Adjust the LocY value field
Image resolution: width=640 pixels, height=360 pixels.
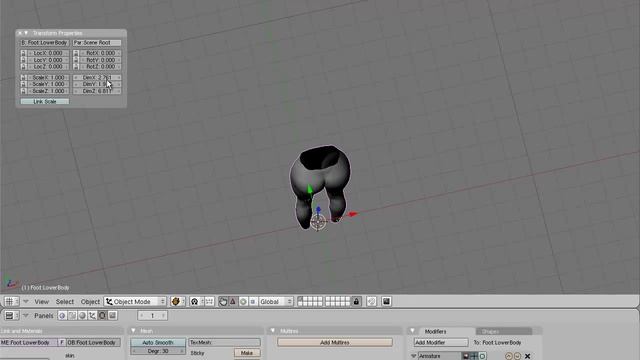click(48, 60)
